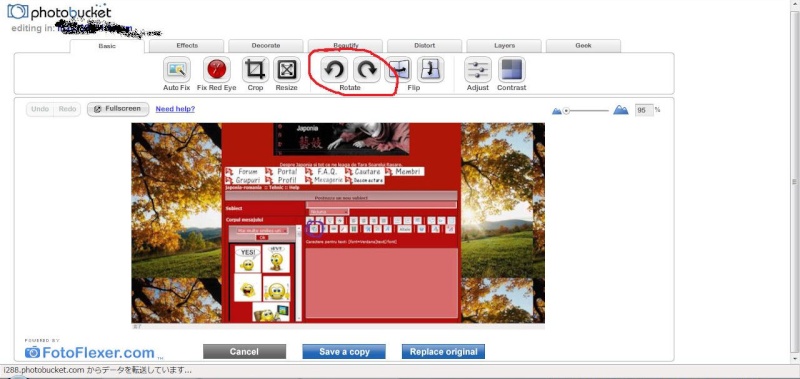This screenshot has height=379, width=800.
Task: Flip the image horizontally
Action: click(x=398, y=69)
